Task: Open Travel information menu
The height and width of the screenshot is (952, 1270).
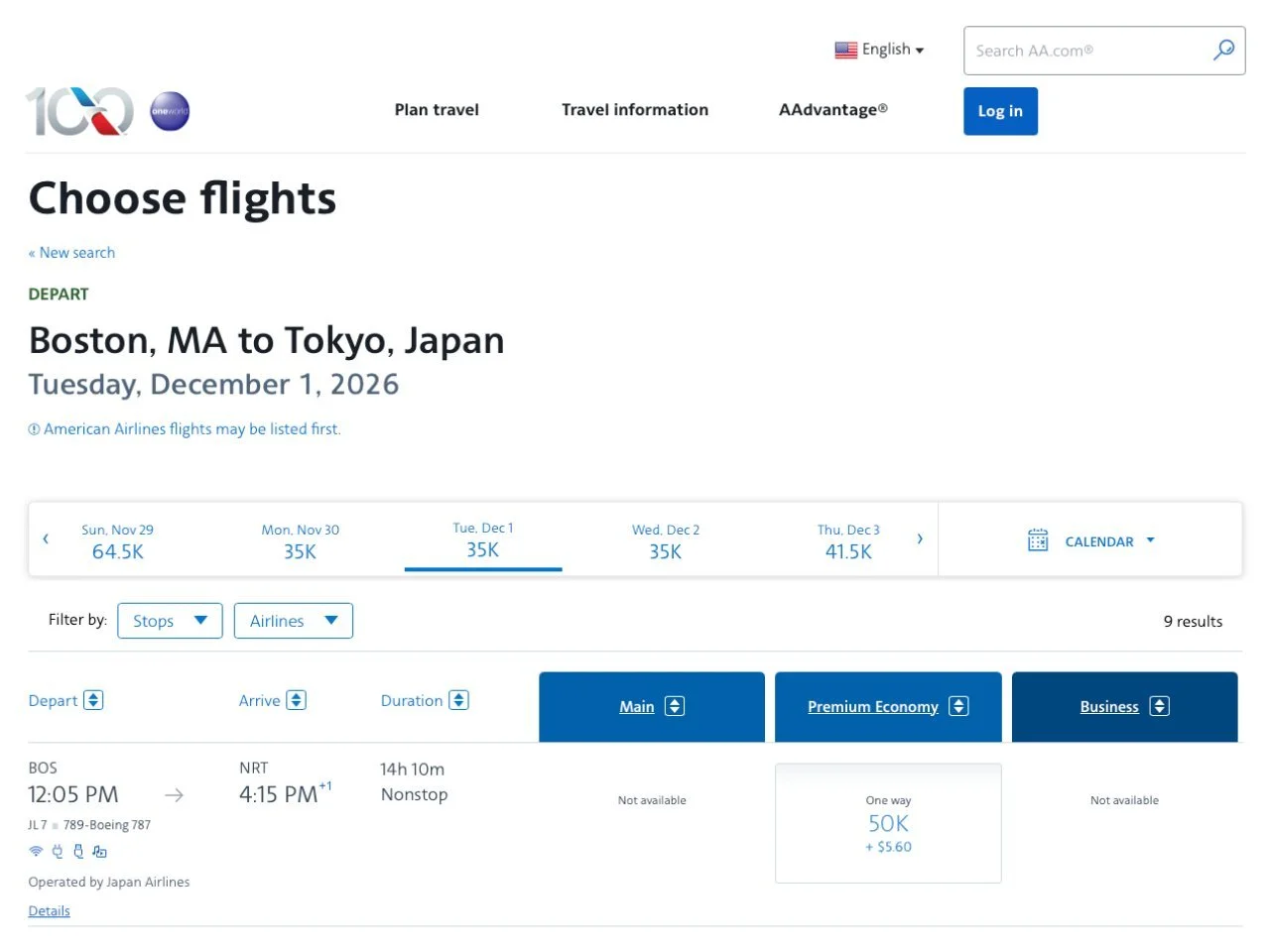Action: [635, 110]
